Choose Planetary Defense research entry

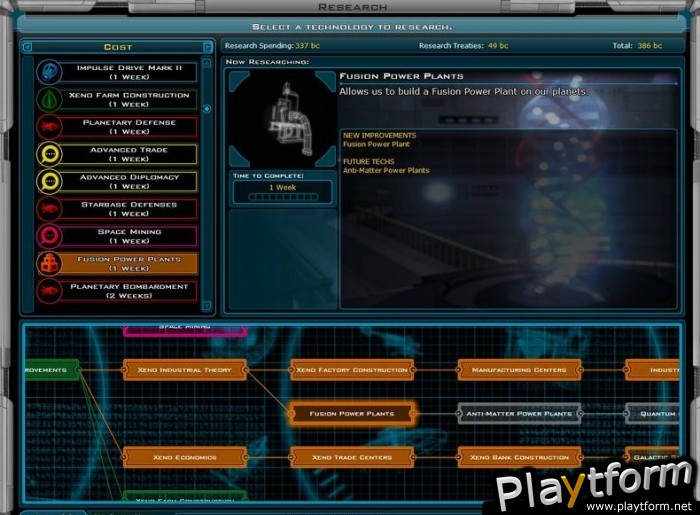[117, 127]
